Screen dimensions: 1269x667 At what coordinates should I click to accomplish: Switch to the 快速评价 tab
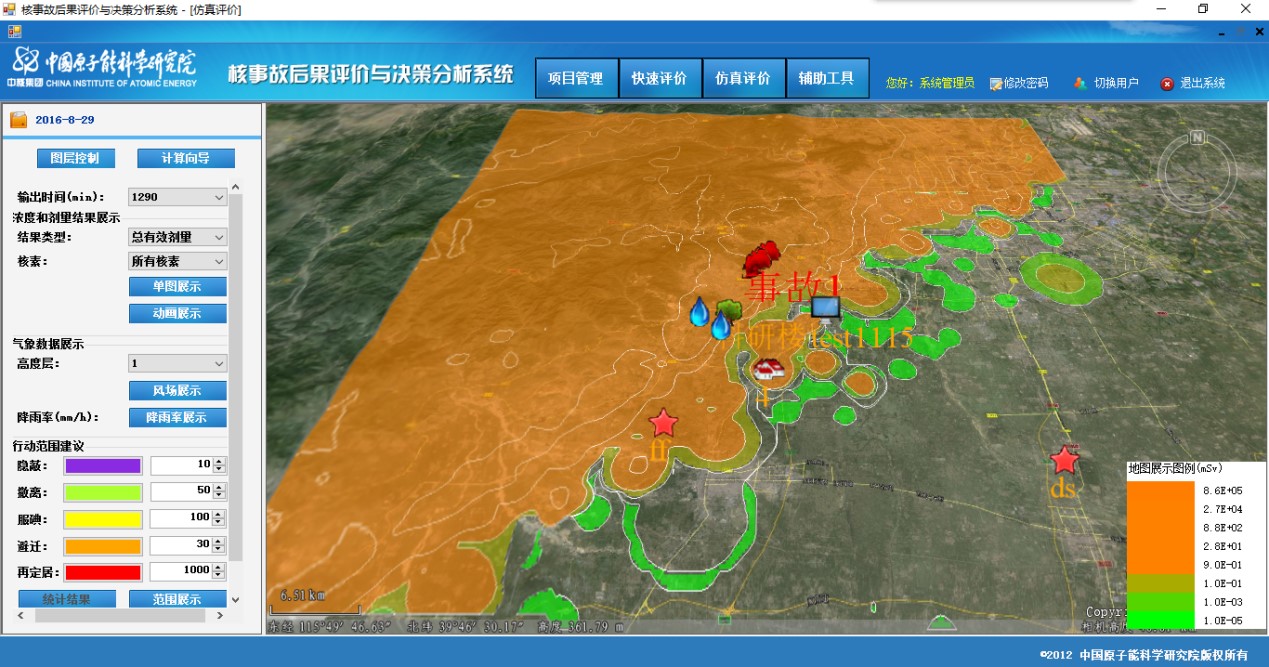pos(659,78)
